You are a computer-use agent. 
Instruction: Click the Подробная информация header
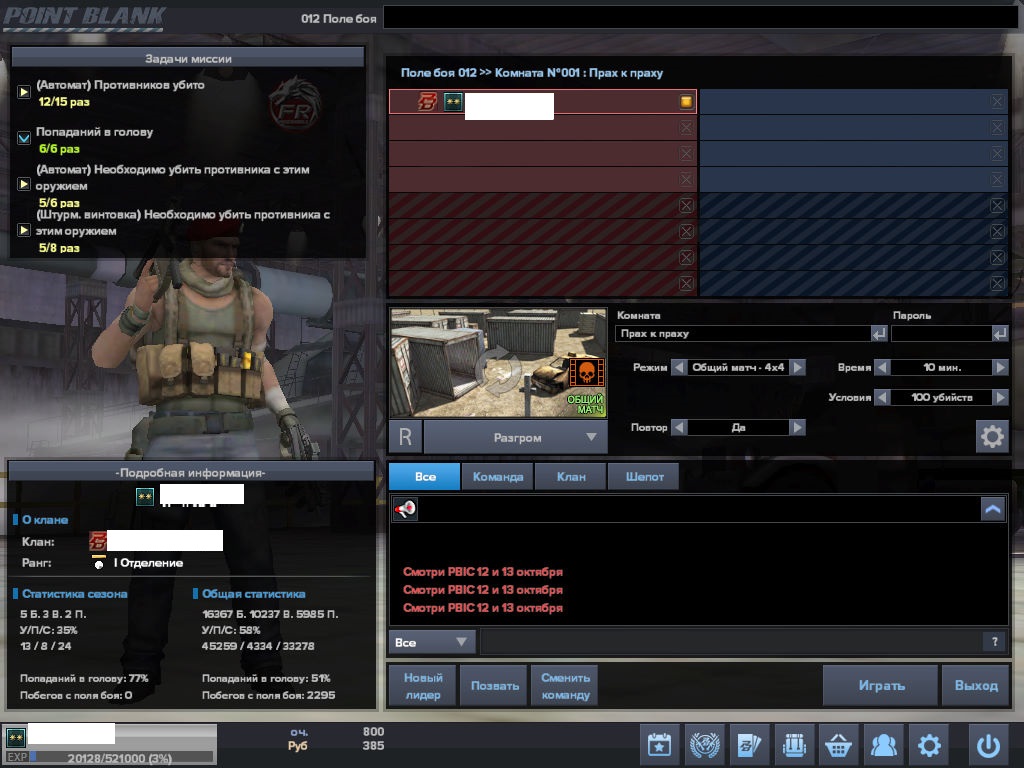[x=190, y=472]
